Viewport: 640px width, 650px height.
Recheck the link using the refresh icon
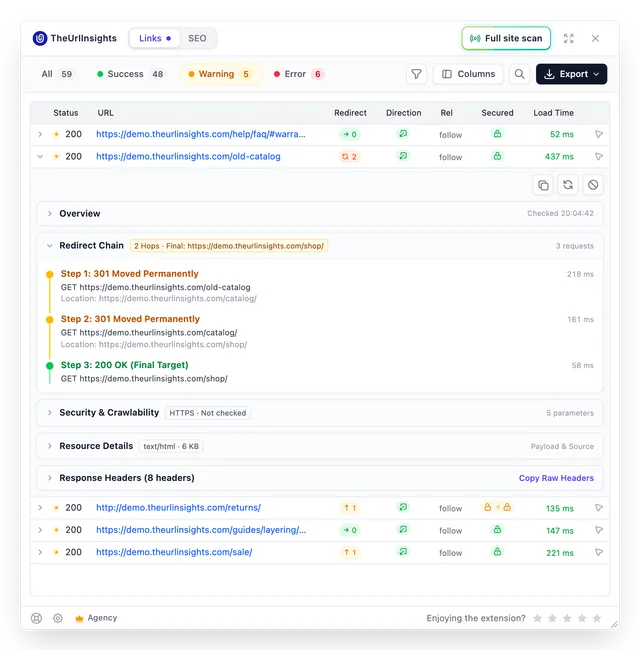coord(568,185)
